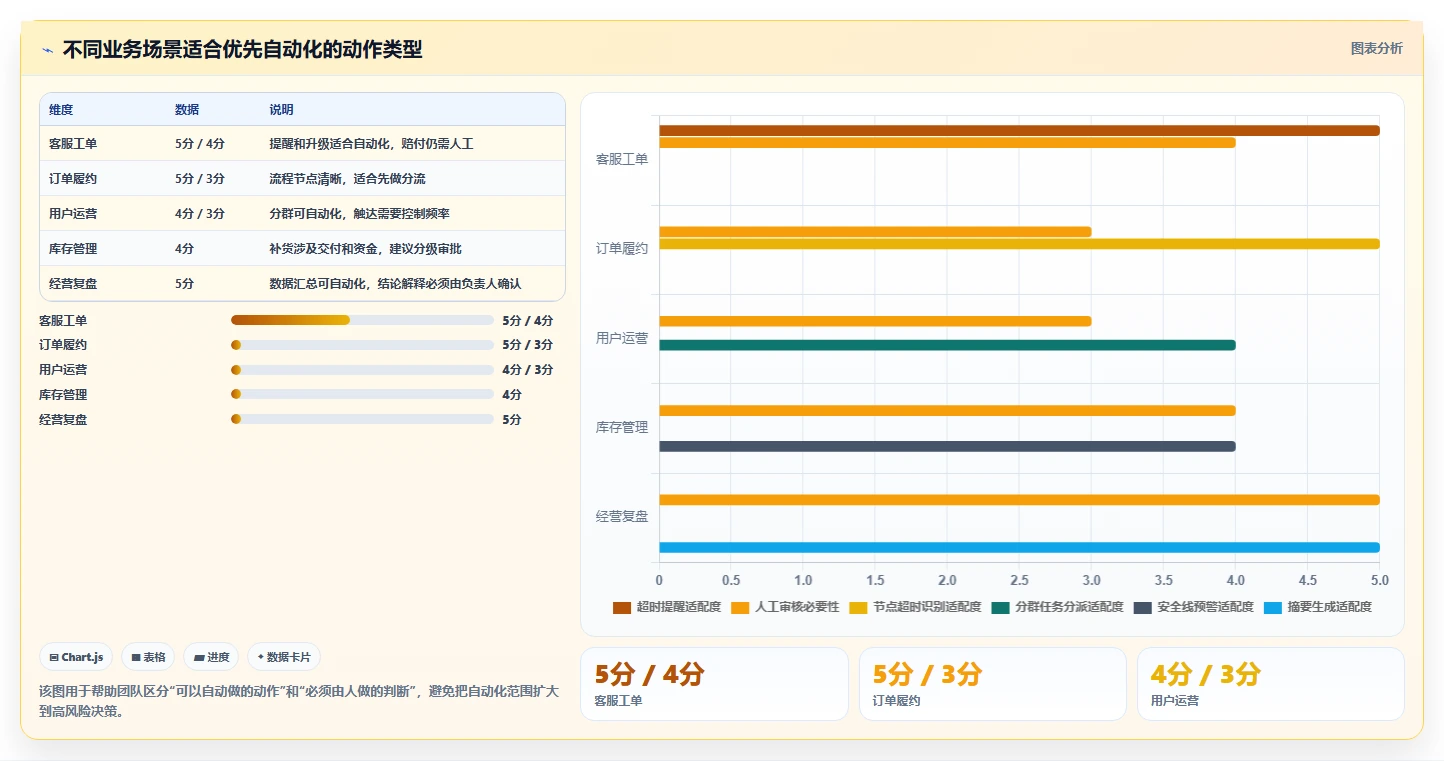
Task: Click the text 流程节点清晰，适合先做分流
Action: pyautogui.click(x=347, y=179)
